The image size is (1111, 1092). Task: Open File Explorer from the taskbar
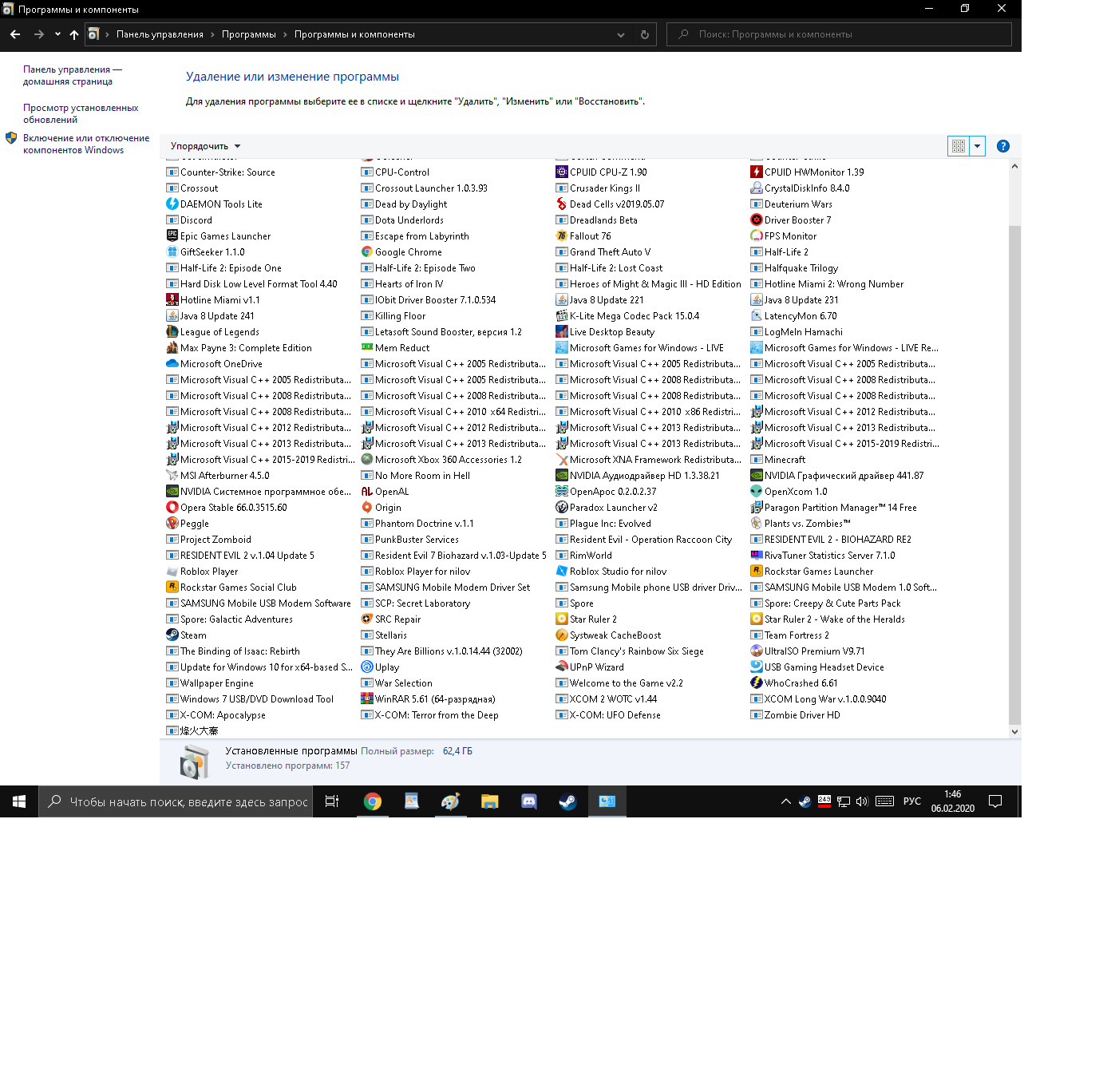pyautogui.click(x=489, y=801)
